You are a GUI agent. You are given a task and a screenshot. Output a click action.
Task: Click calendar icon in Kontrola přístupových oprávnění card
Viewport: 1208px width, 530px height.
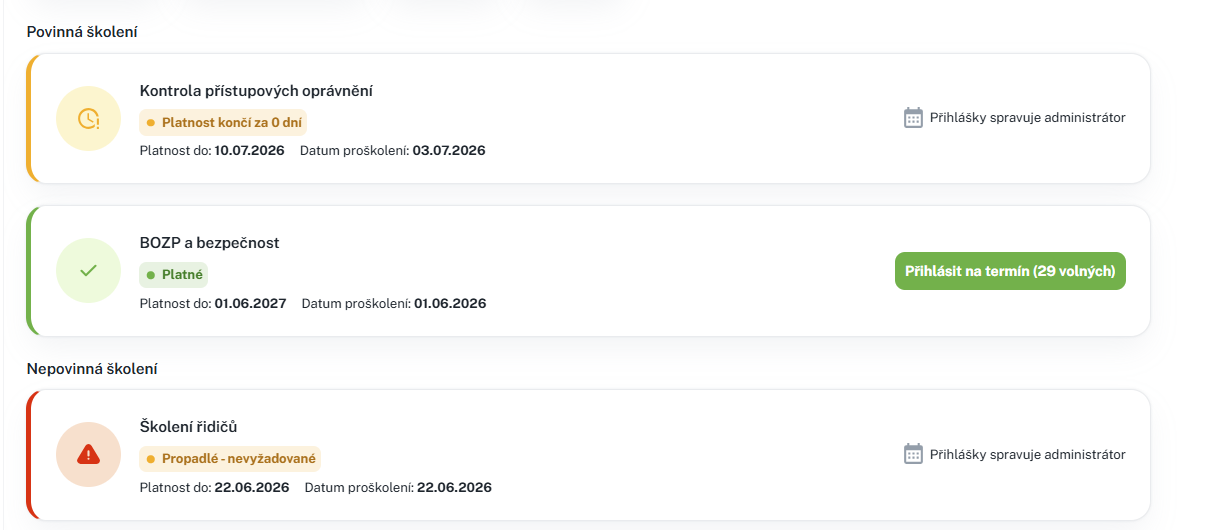913,118
